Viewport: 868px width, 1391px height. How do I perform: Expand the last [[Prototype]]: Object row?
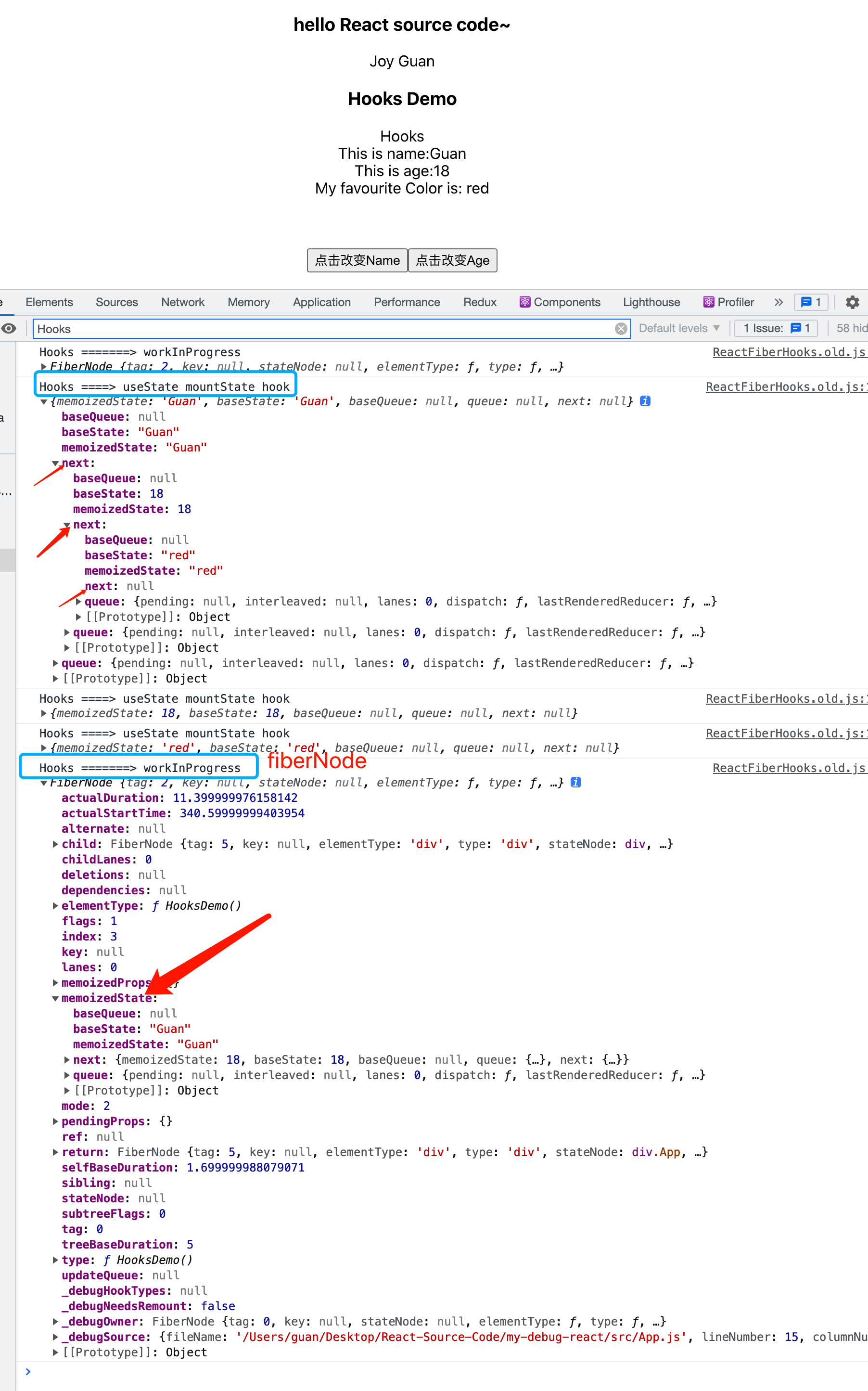tap(55, 1352)
